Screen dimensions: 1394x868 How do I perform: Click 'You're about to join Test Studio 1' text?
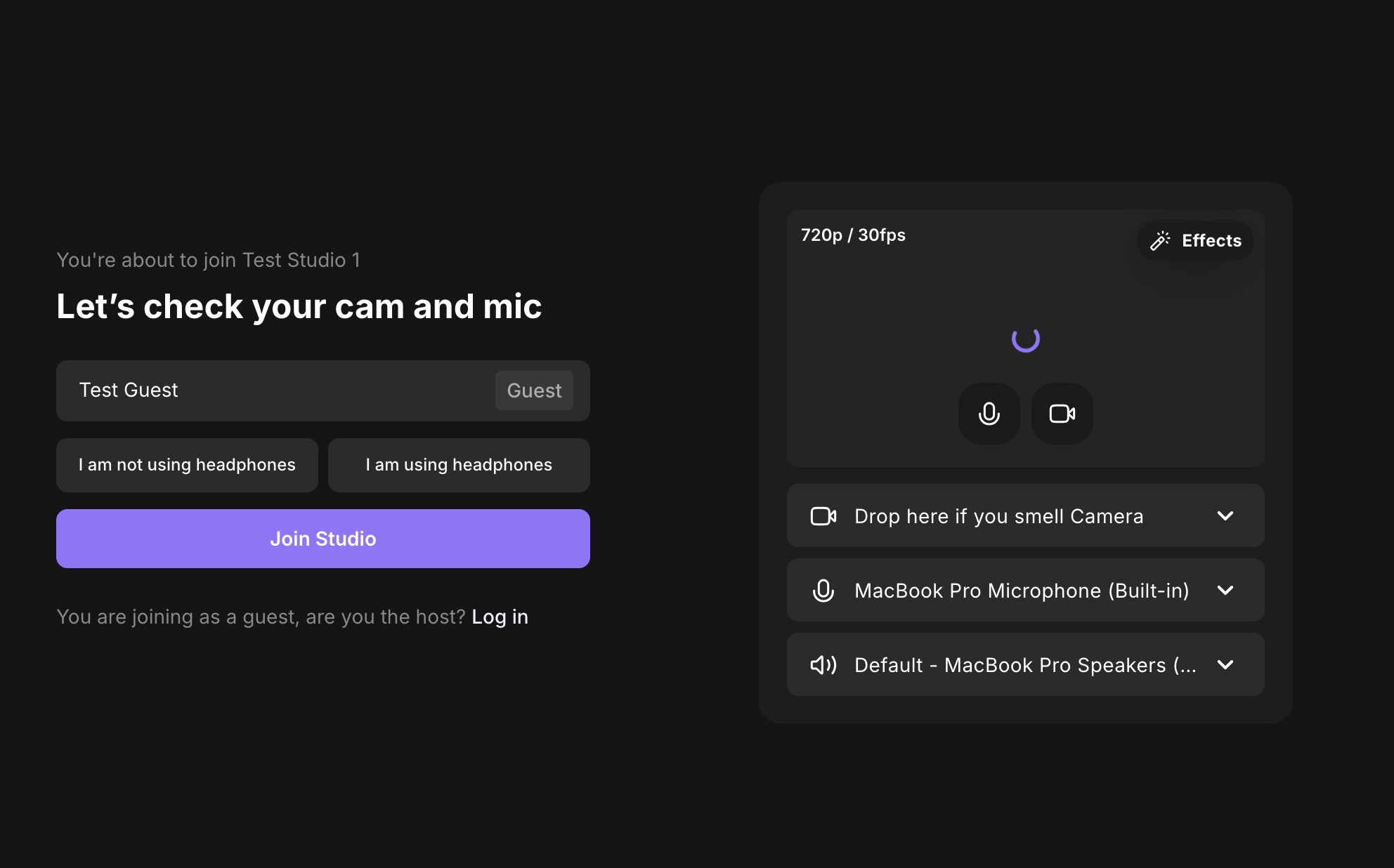tap(208, 260)
